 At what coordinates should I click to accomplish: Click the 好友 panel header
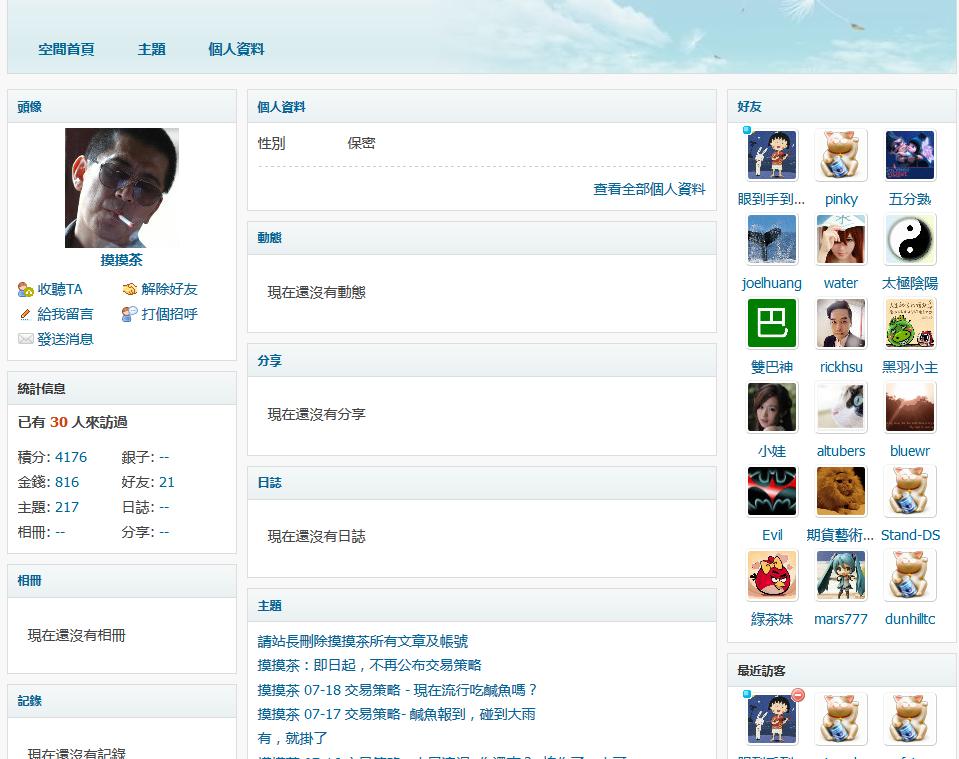click(841, 106)
